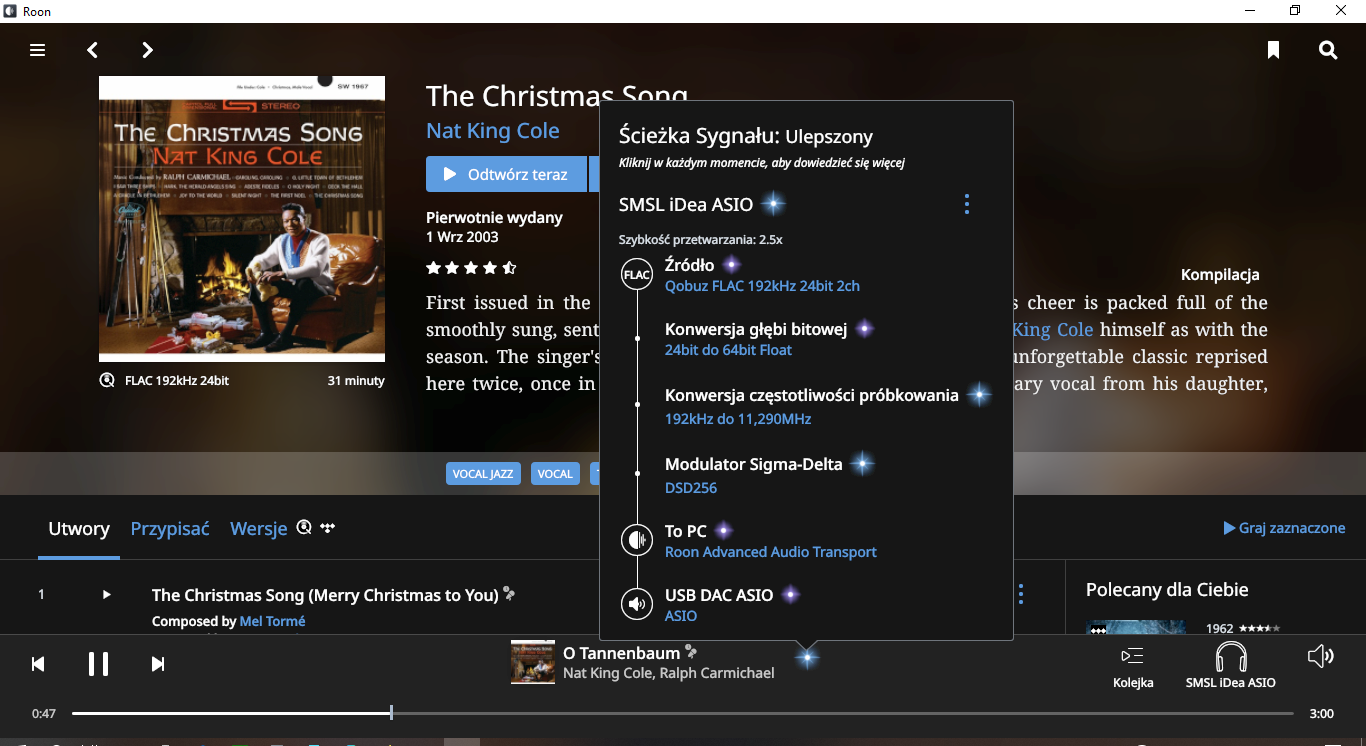1366x746 pixels.
Task: Click 24bit do 64bit Float value
Action: point(728,350)
